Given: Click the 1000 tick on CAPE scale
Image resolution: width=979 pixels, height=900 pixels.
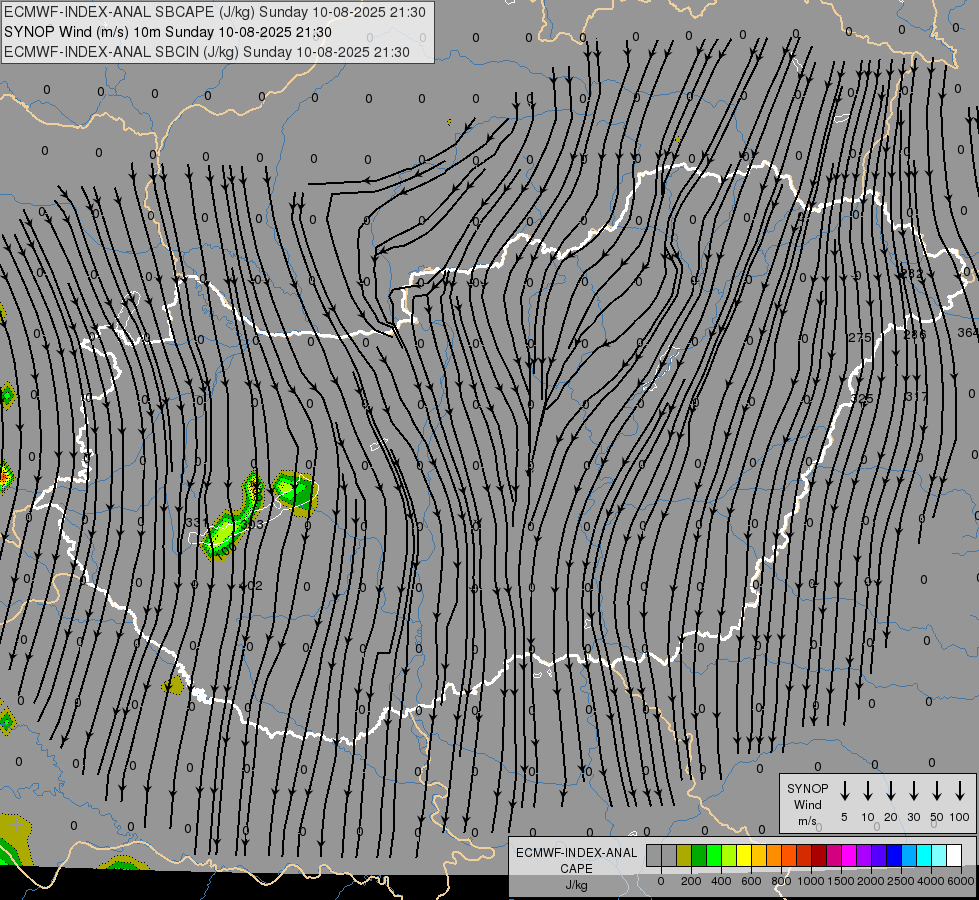Looking at the screenshot, I should coord(811,881).
